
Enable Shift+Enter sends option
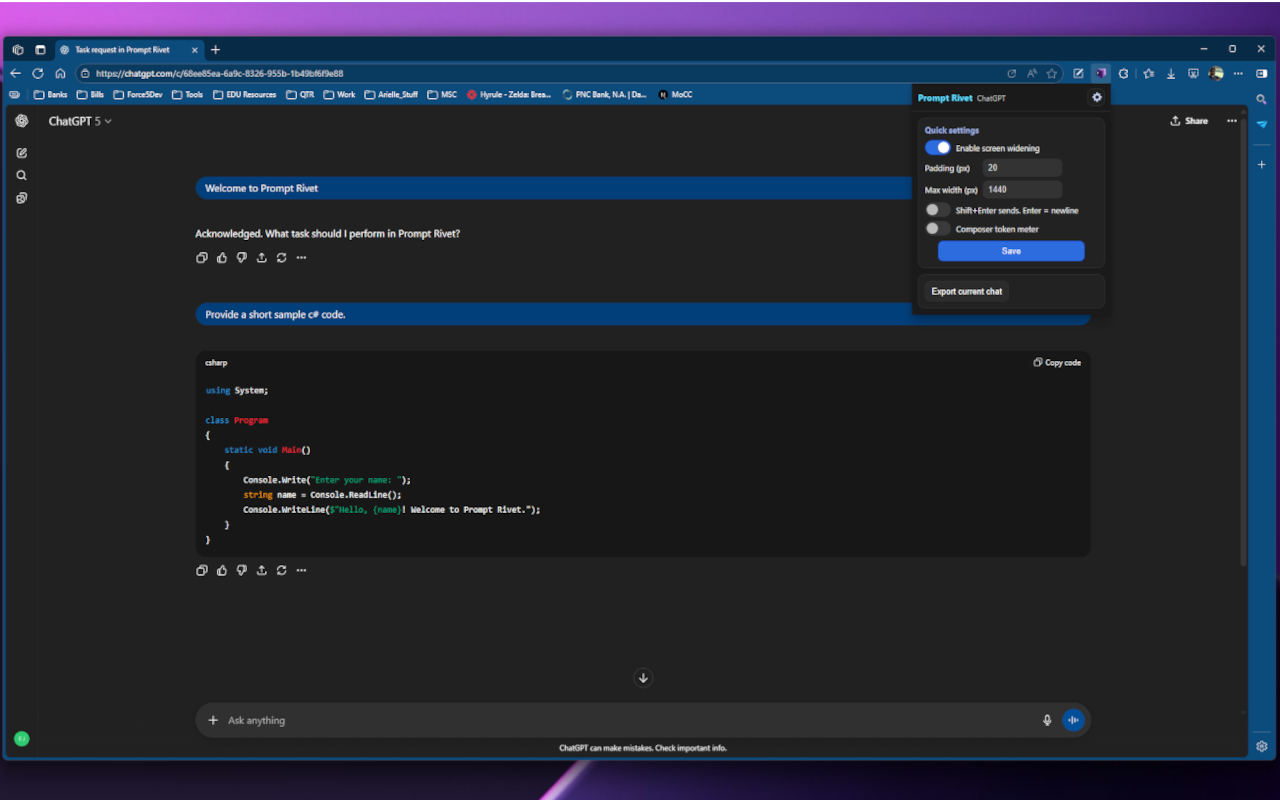click(938, 210)
